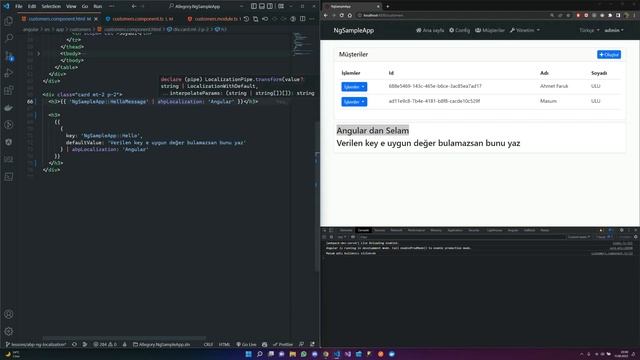Open the Explorer view in VS Code
Screen dimensions: 640x360
(x=9, y=21)
